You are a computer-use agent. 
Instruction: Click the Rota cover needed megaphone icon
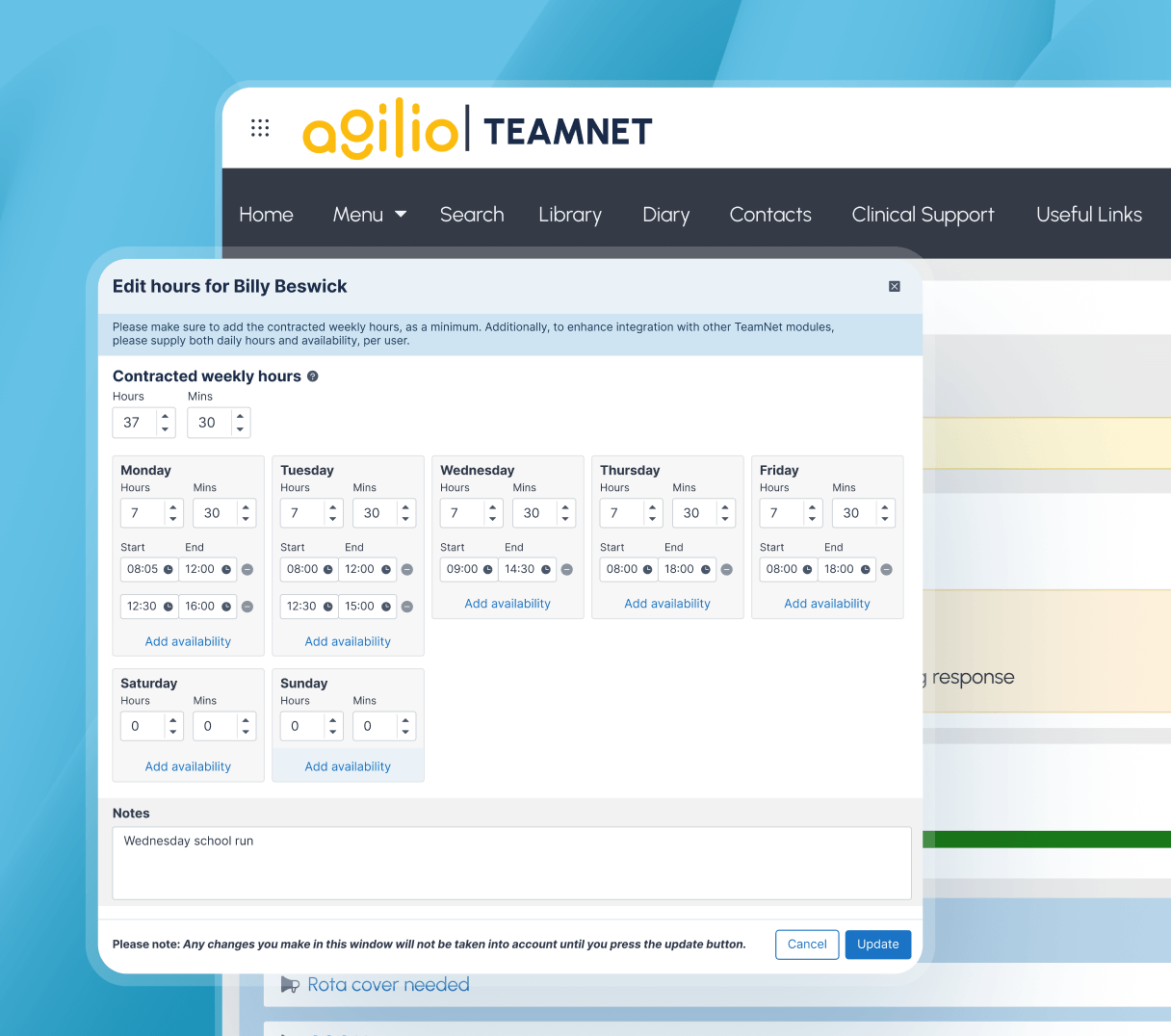[x=290, y=985]
